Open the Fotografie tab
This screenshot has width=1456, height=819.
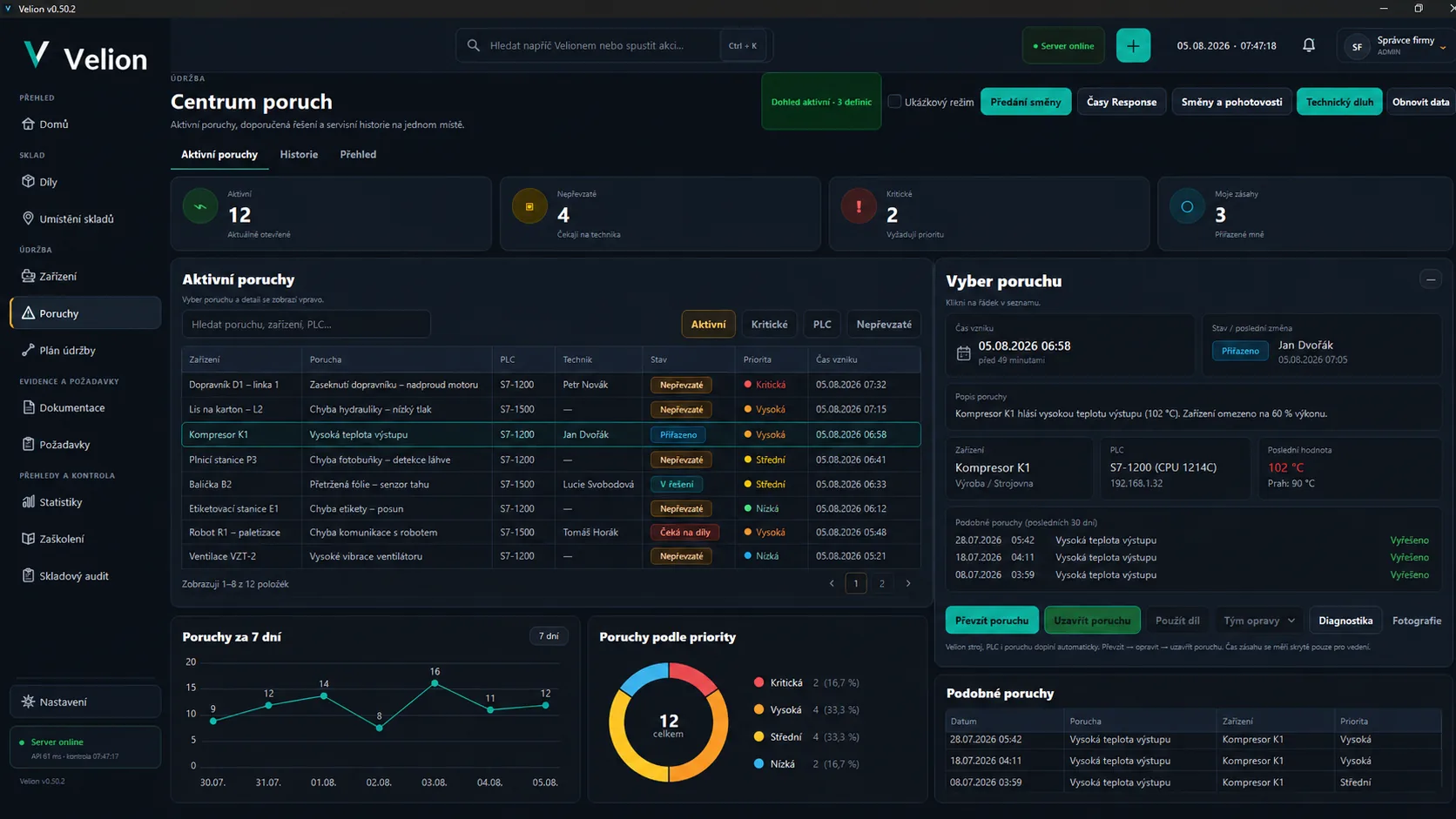click(x=1417, y=621)
